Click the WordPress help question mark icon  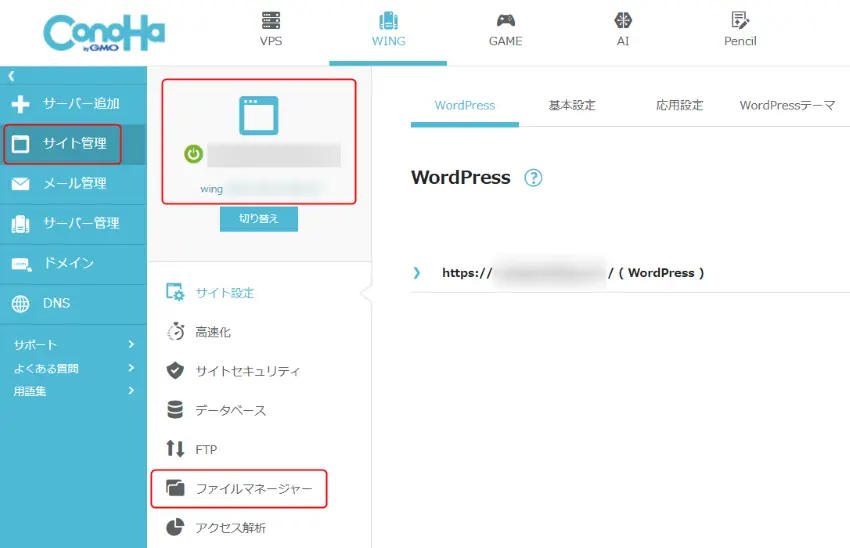533,178
